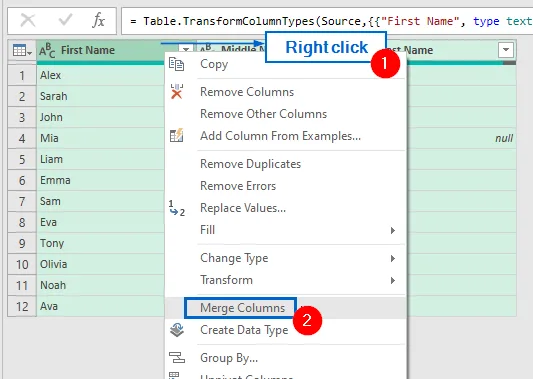Click the cell containing Sam
The image size is (533, 379).
point(101,201)
